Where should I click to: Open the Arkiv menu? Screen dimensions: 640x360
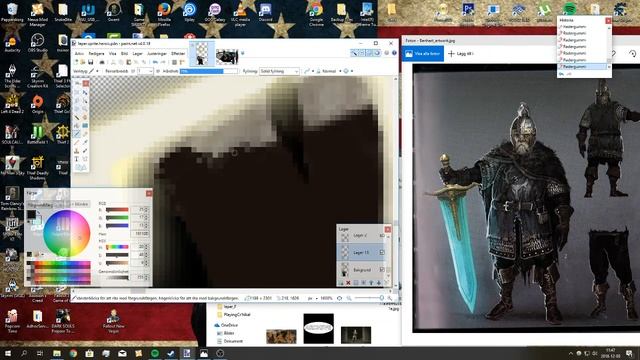(x=79, y=53)
